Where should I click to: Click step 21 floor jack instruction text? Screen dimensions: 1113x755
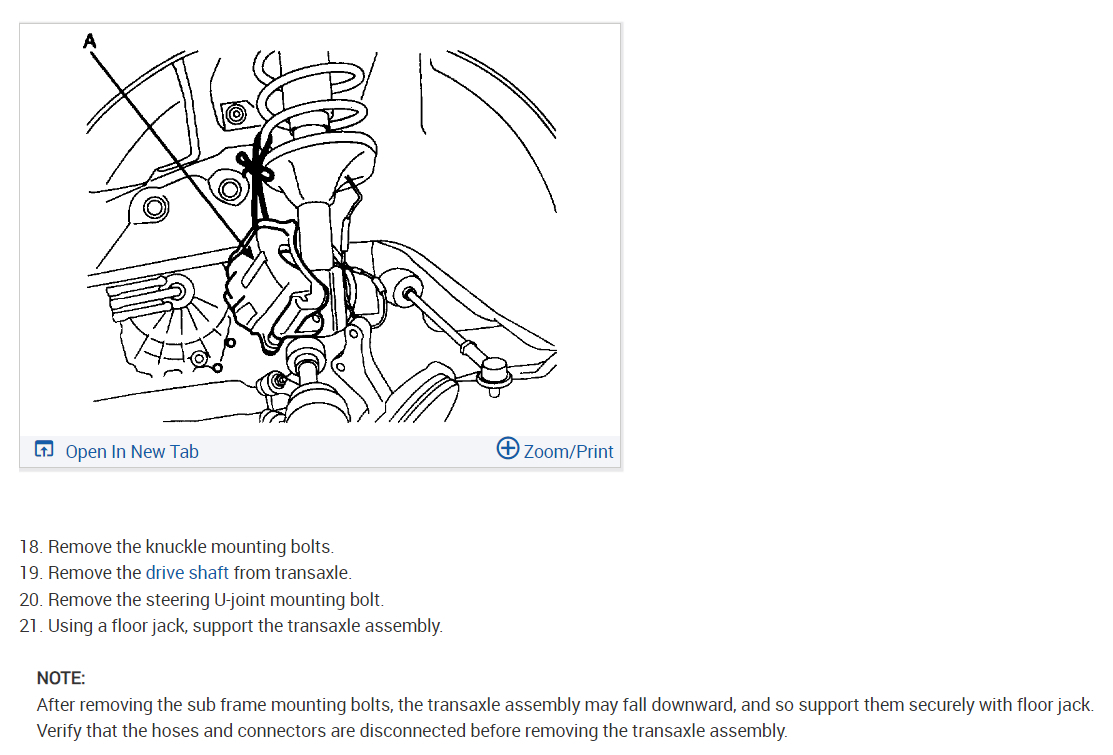click(x=231, y=626)
